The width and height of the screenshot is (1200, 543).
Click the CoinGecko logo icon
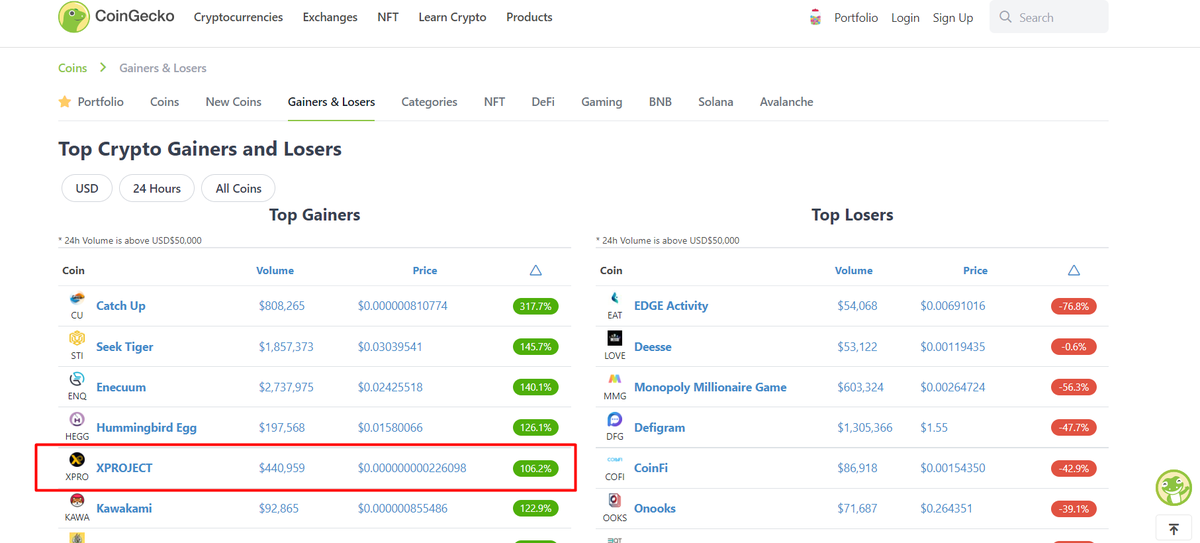74,17
